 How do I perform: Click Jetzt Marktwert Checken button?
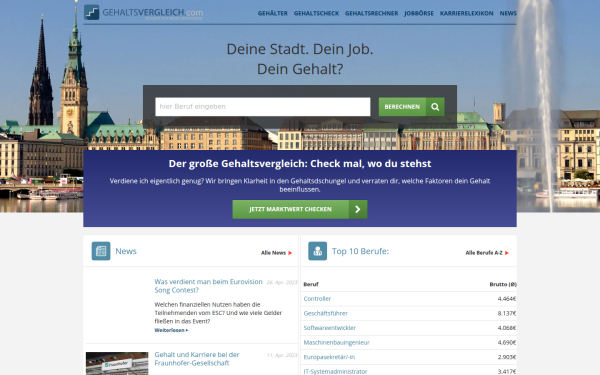point(300,209)
